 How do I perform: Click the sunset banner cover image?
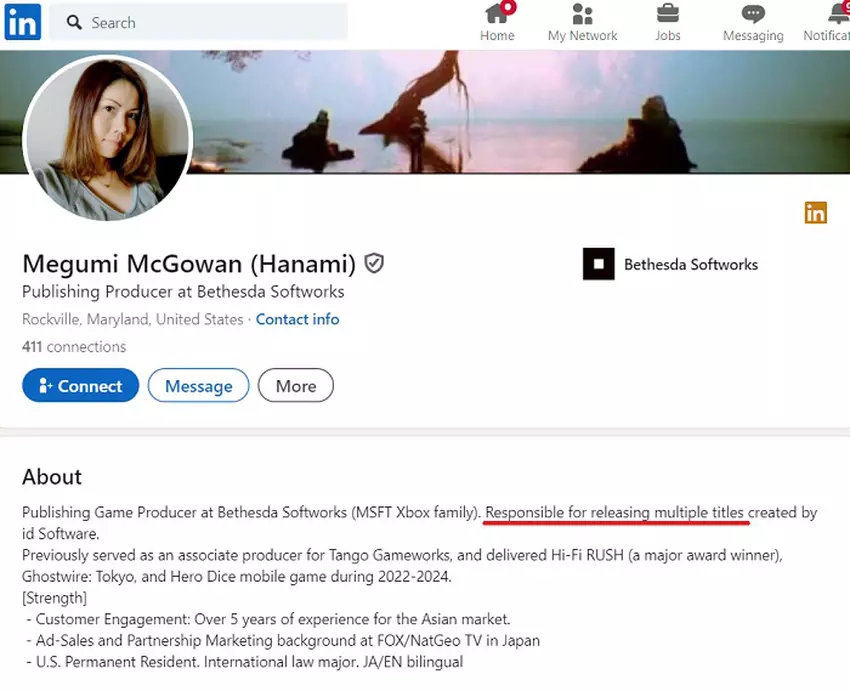[x=520, y=110]
